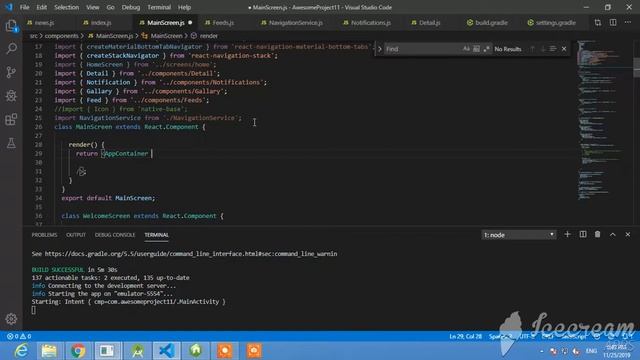Kill terminal with trash icon
The width and height of the screenshot is (640, 360).
[x=597, y=234]
